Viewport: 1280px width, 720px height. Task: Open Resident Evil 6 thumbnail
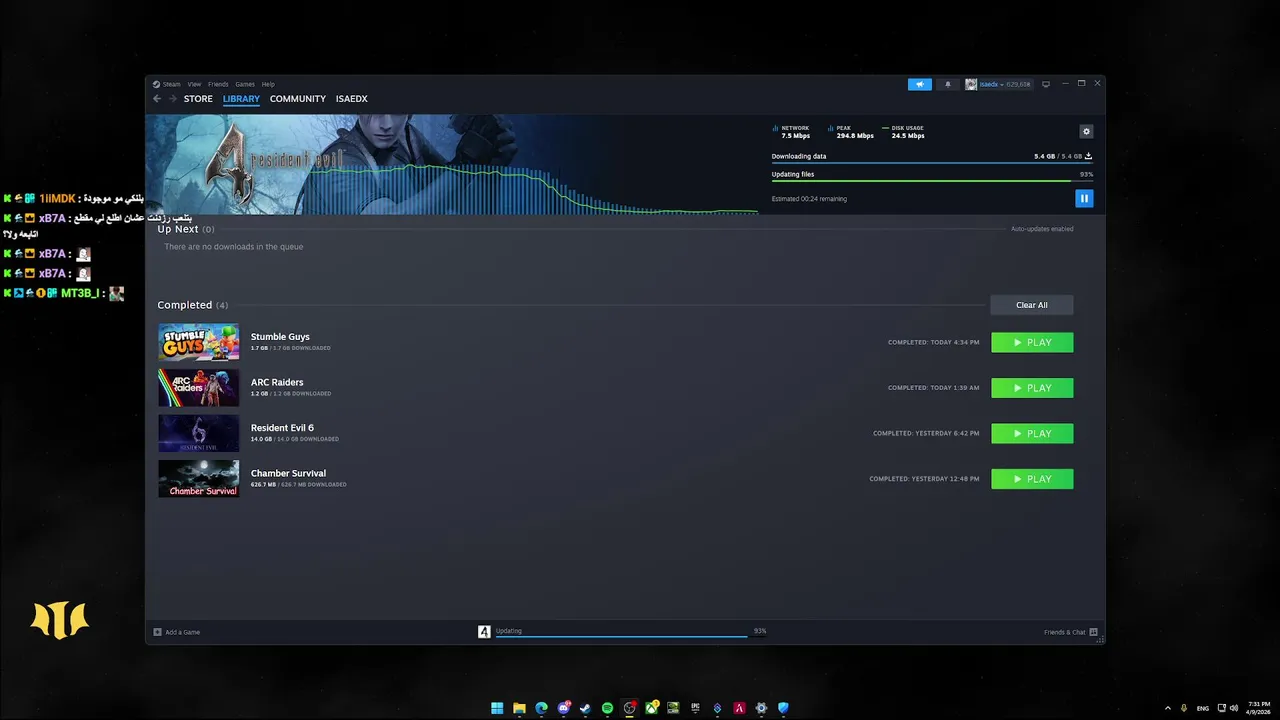point(199,433)
